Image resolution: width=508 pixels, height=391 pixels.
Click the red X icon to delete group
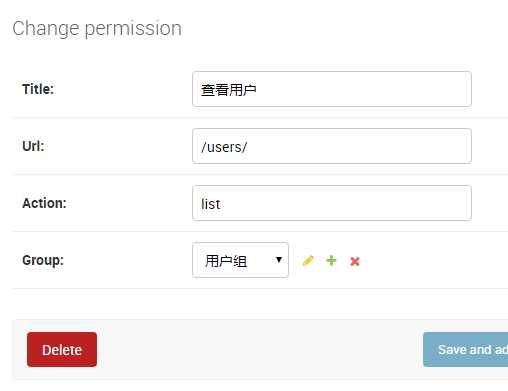pyautogui.click(x=355, y=261)
